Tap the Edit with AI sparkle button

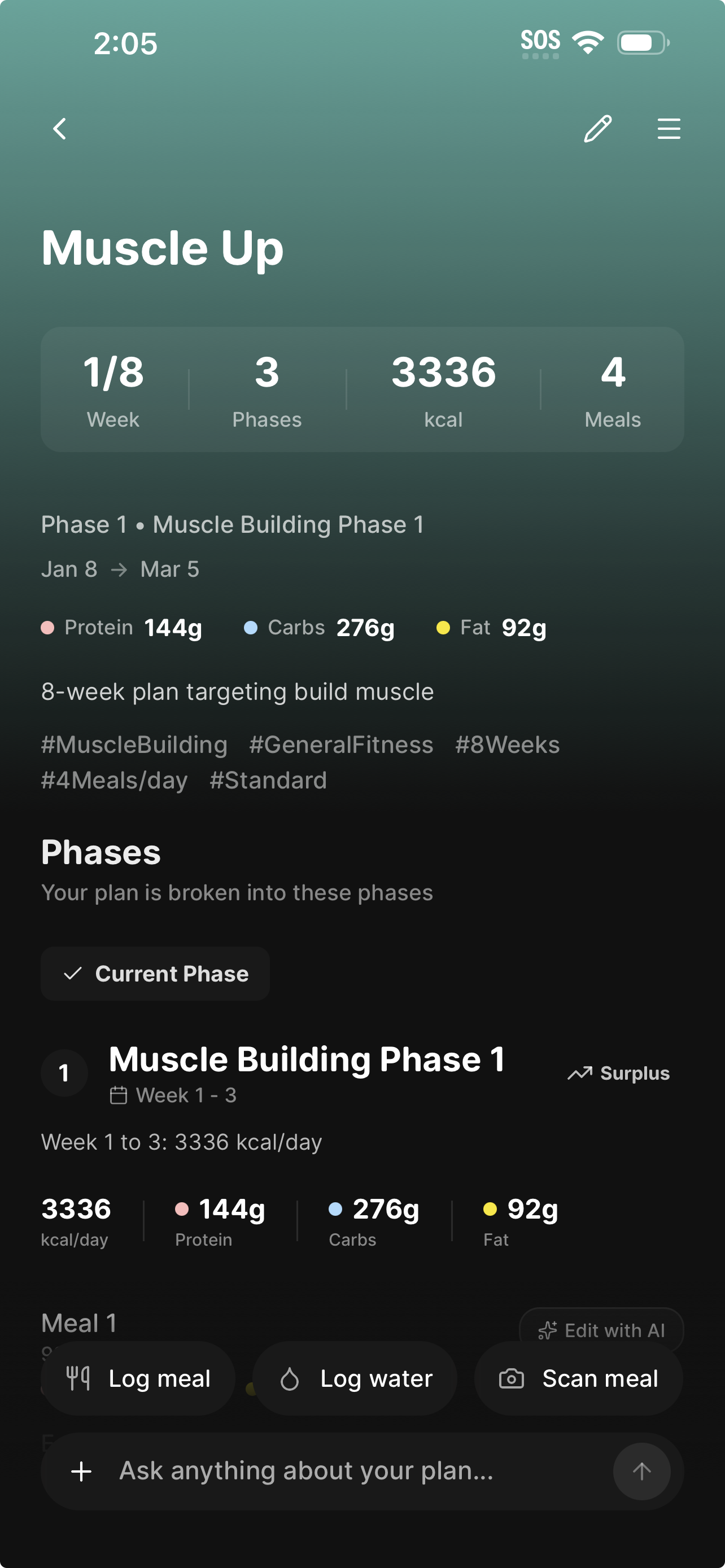pos(601,1330)
